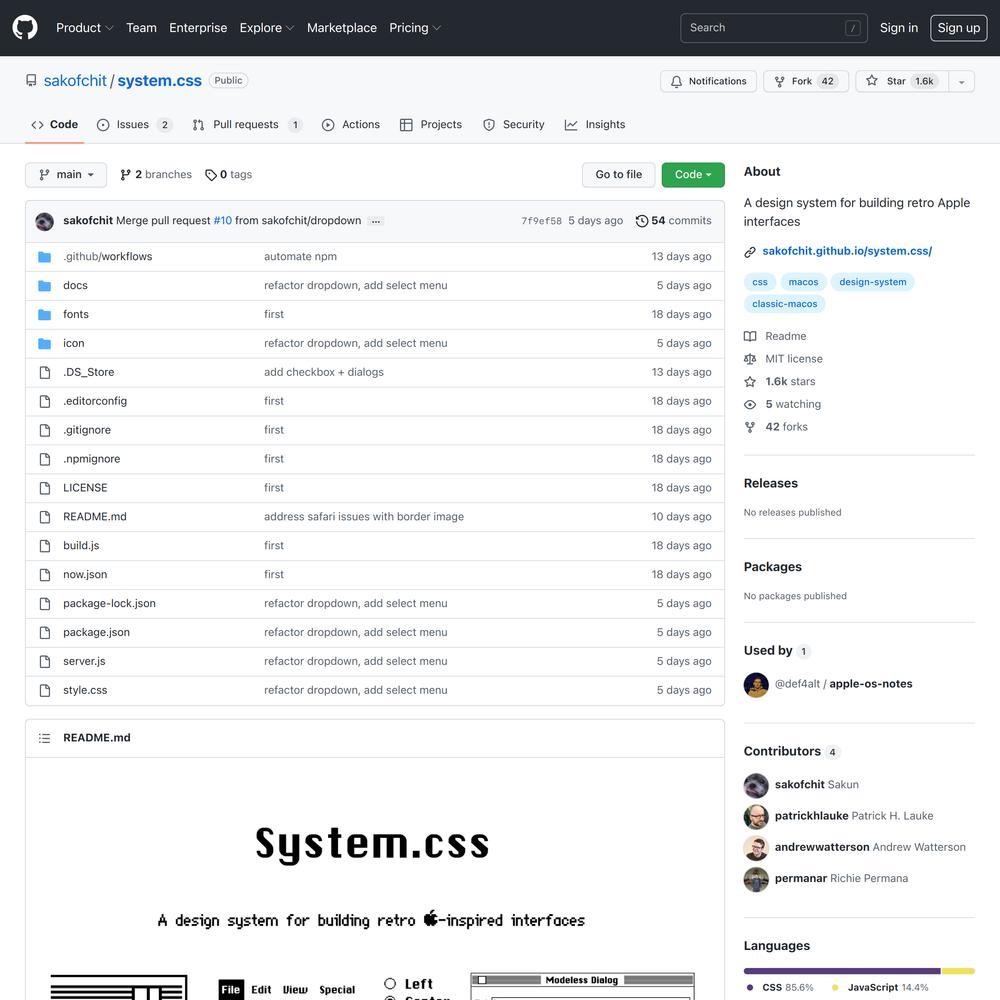Click the repository icon beside sakofchit
The height and width of the screenshot is (1000, 1000).
point(31,80)
